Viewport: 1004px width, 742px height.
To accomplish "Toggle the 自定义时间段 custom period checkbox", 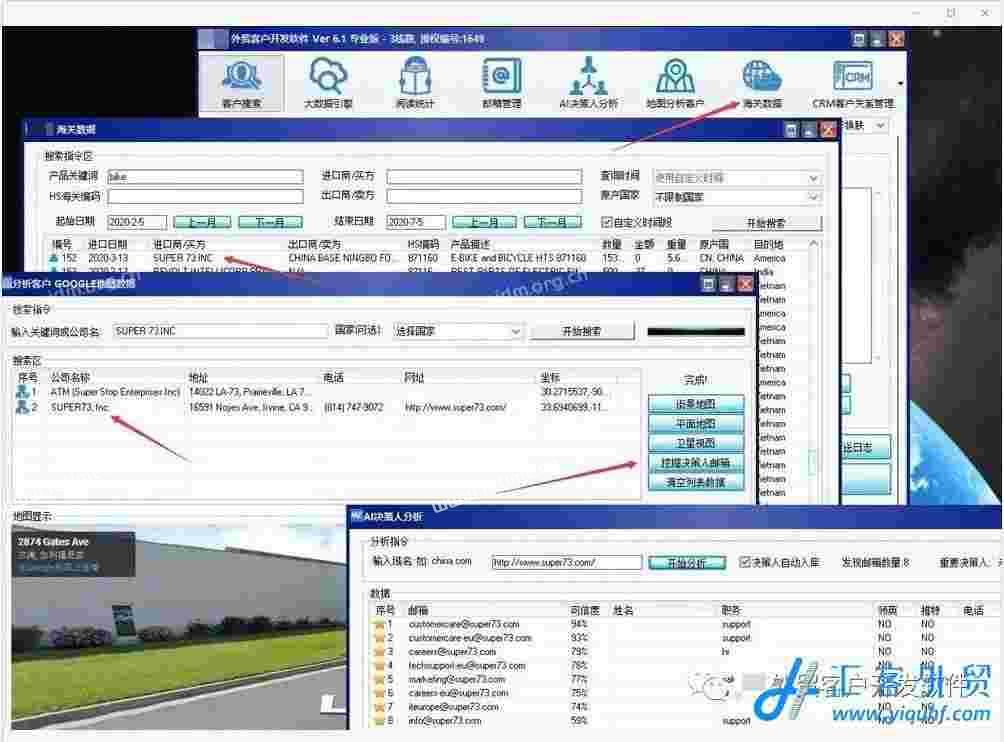I will (x=606, y=222).
